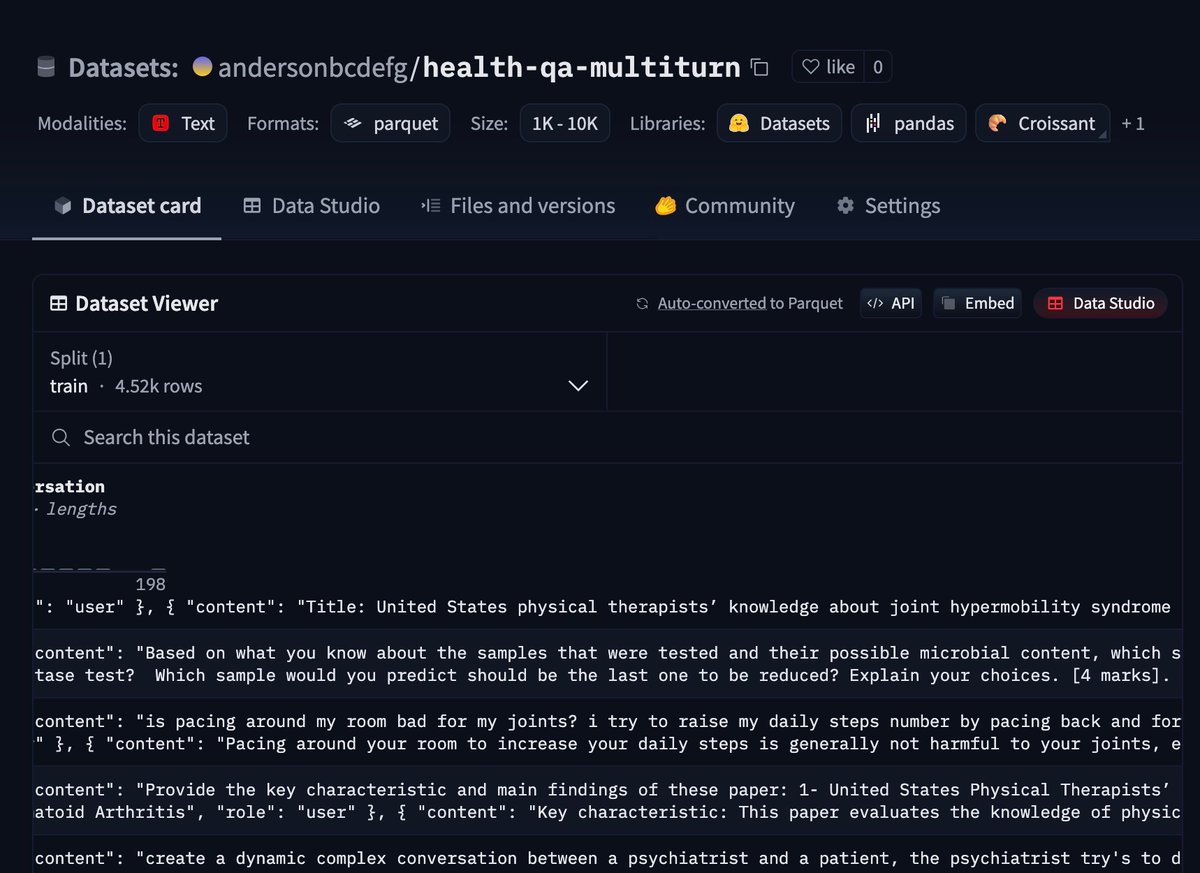
Task: Click the conversation column header
Action: tap(69, 486)
